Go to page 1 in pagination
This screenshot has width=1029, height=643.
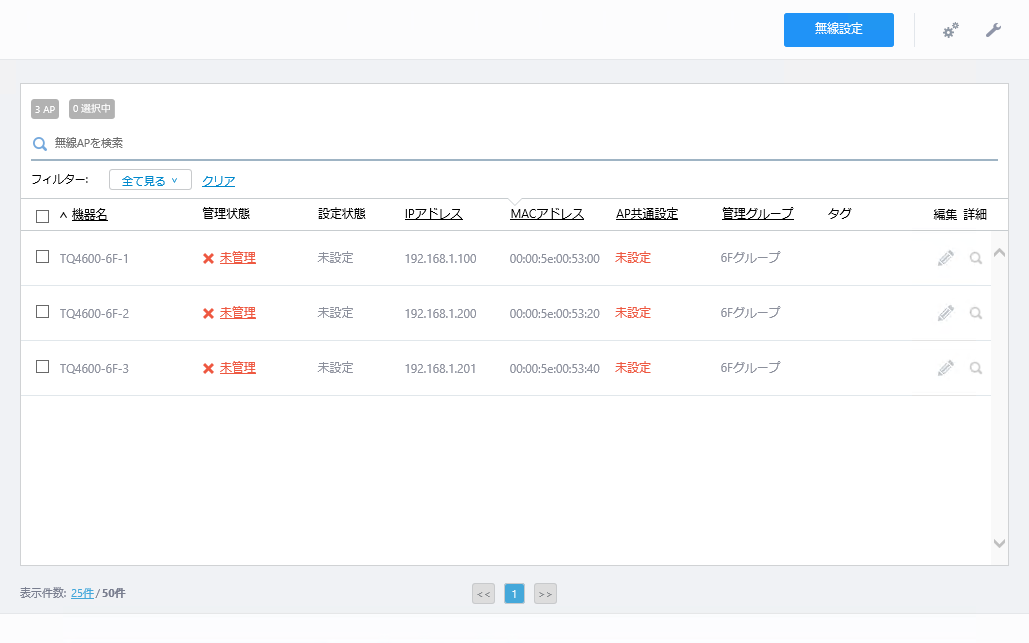click(514, 594)
